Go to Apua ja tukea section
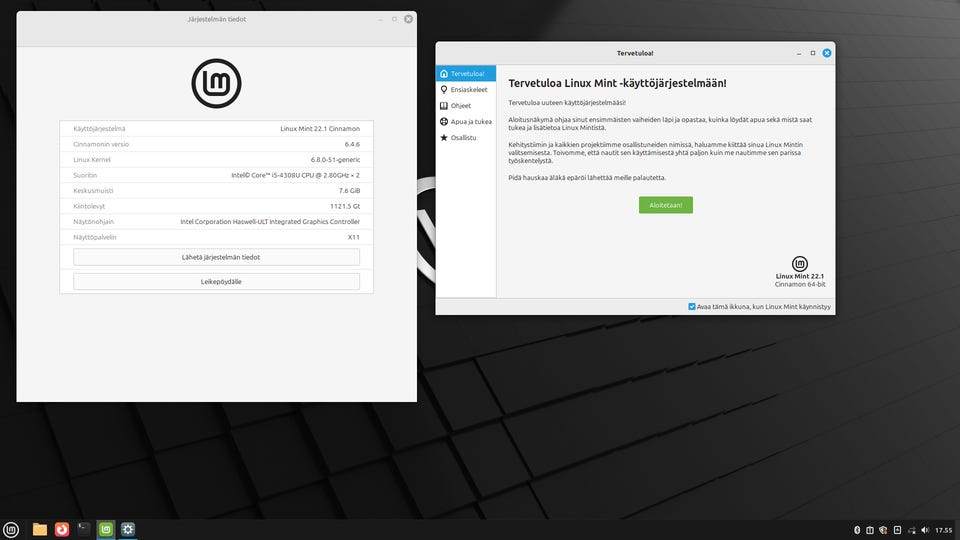Screen dimensions: 960x540 pos(466,121)
